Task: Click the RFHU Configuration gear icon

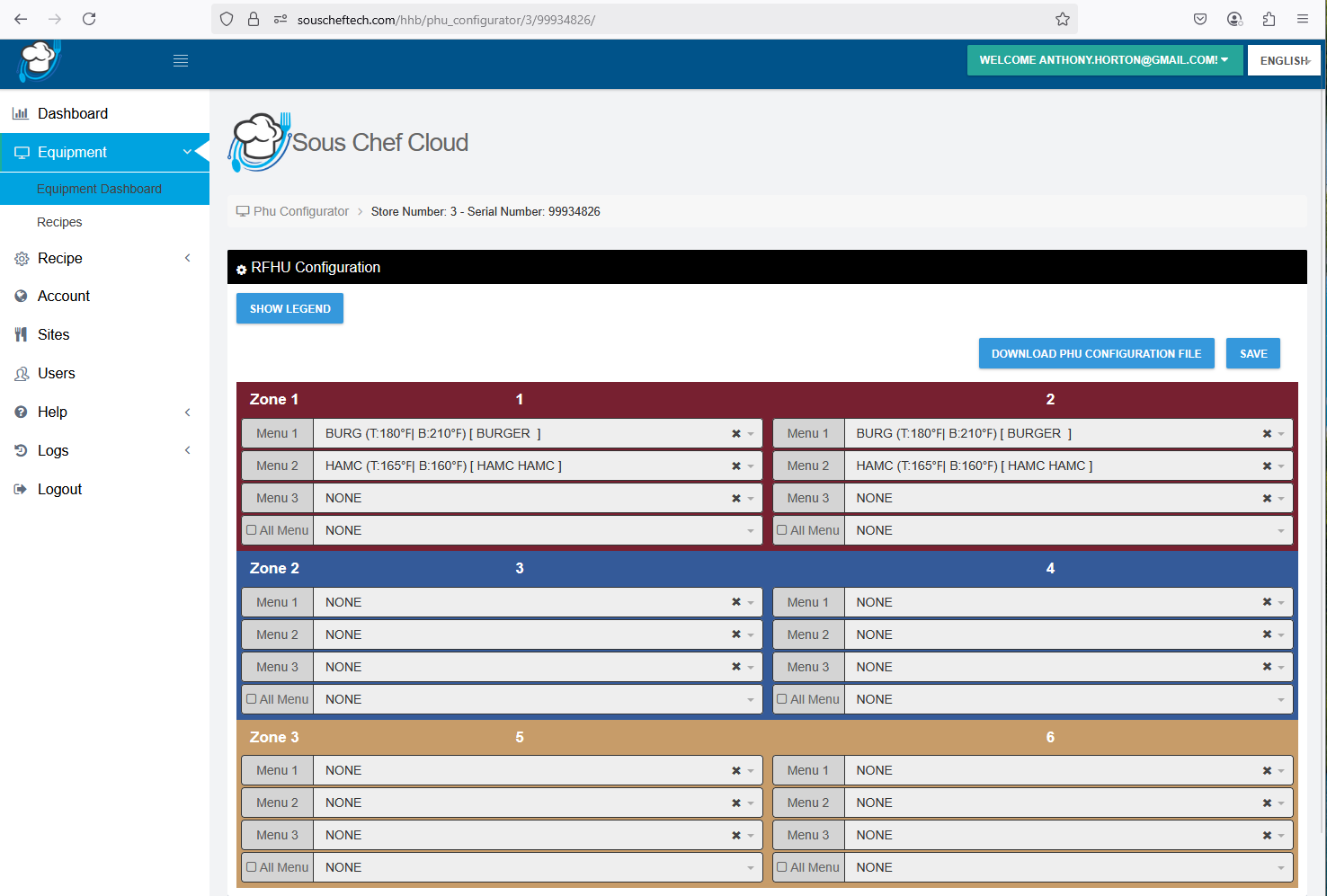Action: [241, 269]
